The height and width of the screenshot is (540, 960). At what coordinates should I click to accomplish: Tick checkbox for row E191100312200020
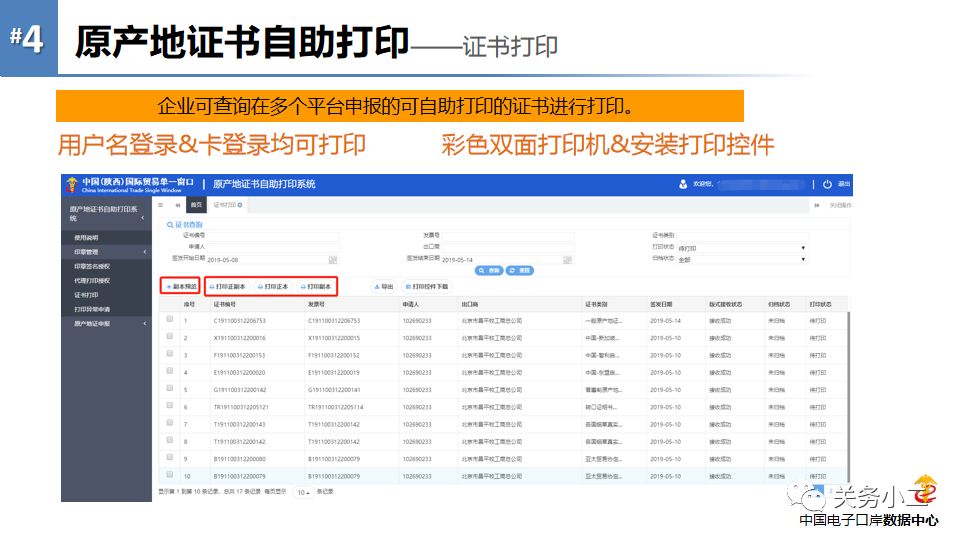[170, 370]
